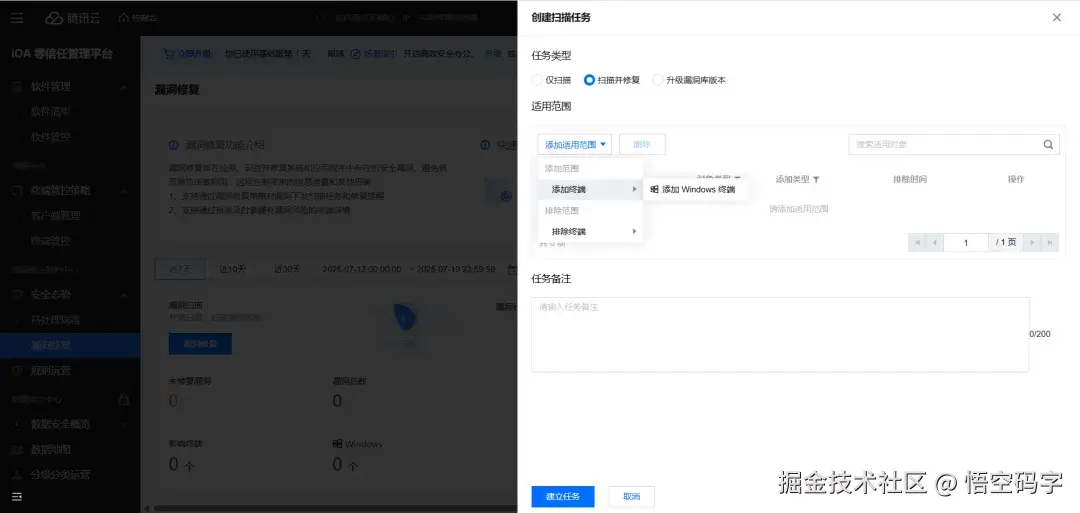
Task: Switch to the 近30天 tab
Action: click(x=287, y=269)
